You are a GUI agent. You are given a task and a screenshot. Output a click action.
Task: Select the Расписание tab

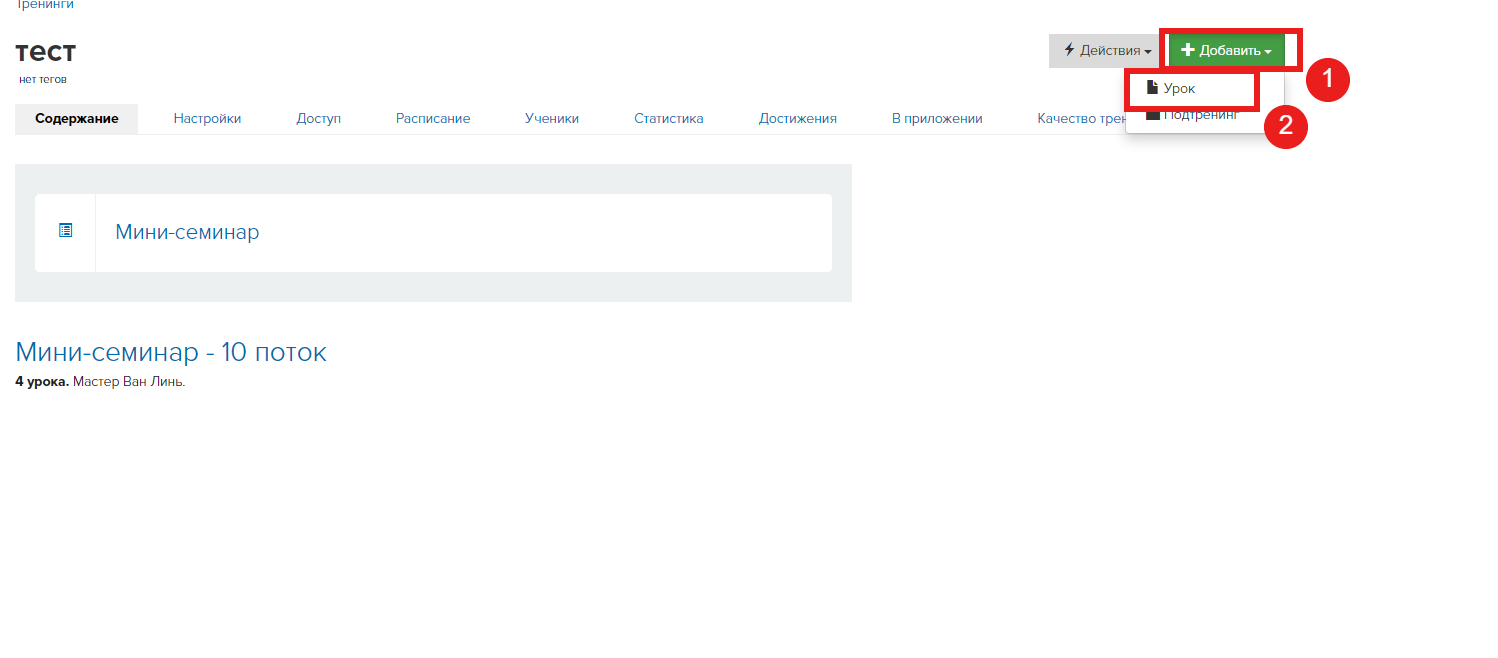pyautogui.click(x=432, y=117)
